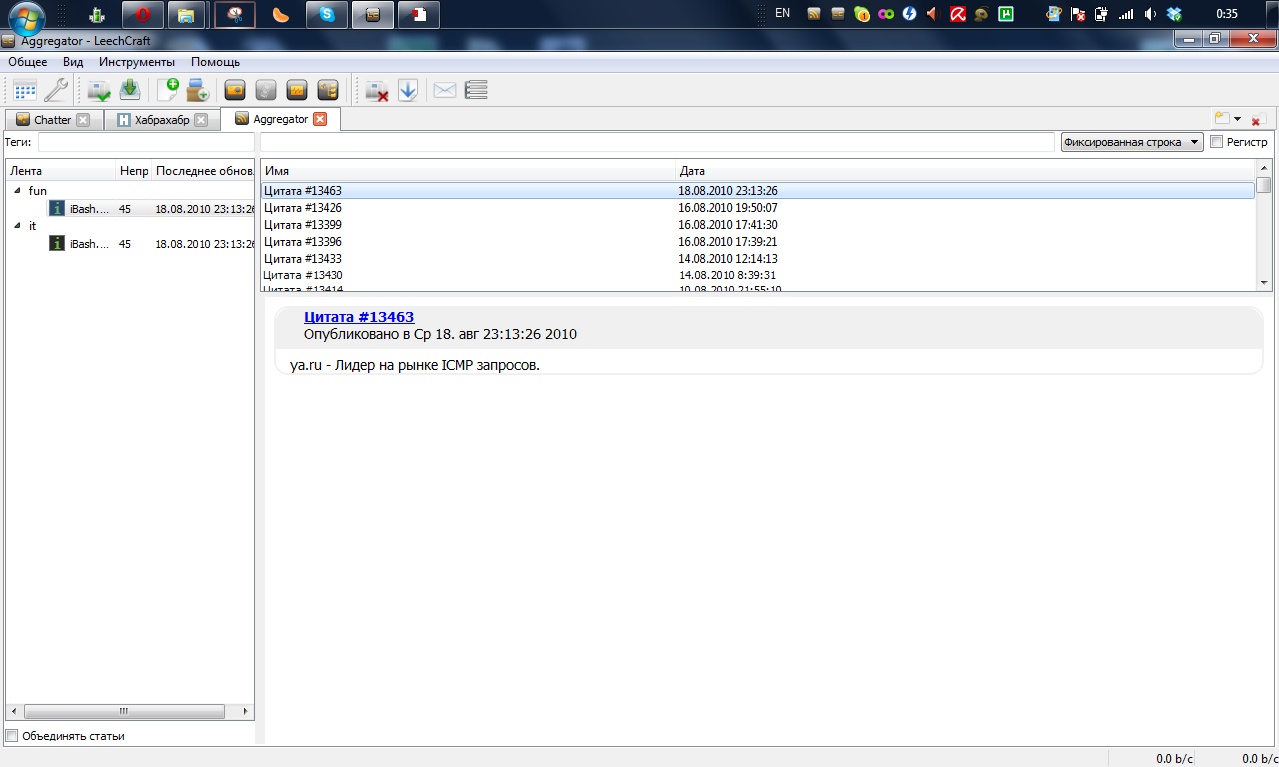The image size is (1279, 767).
Task: Click the add feed icon with green plus
Action: click(167, 90)
